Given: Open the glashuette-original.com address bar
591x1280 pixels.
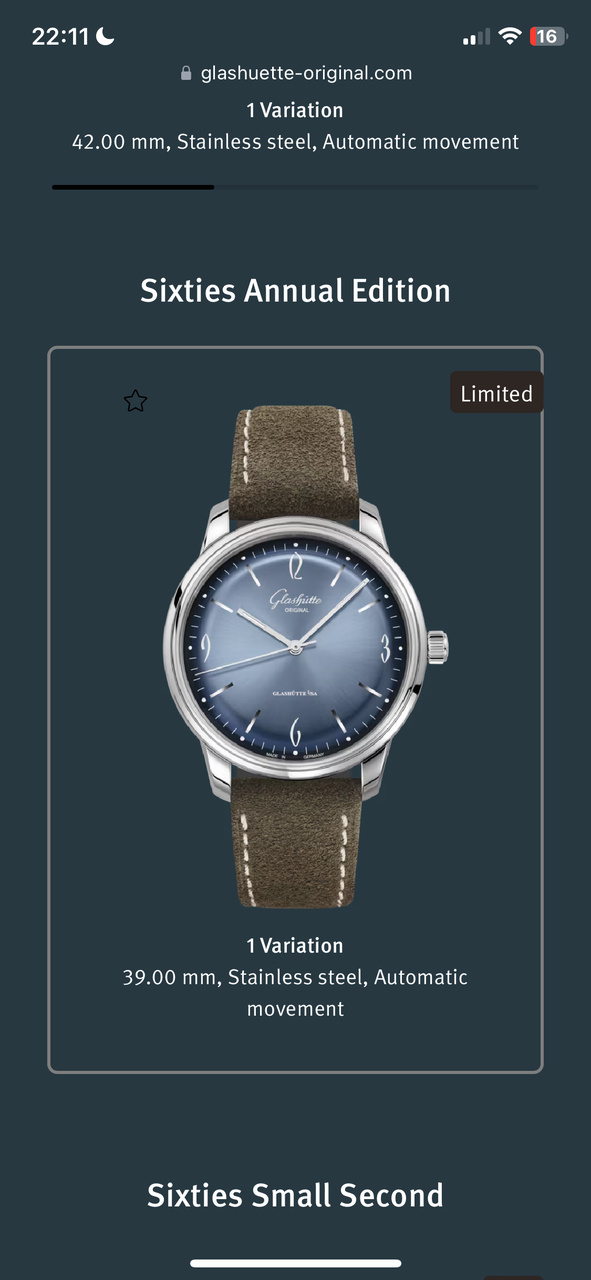Looking at the screenshot, I should pyautogui.click(x=296, y=73).
